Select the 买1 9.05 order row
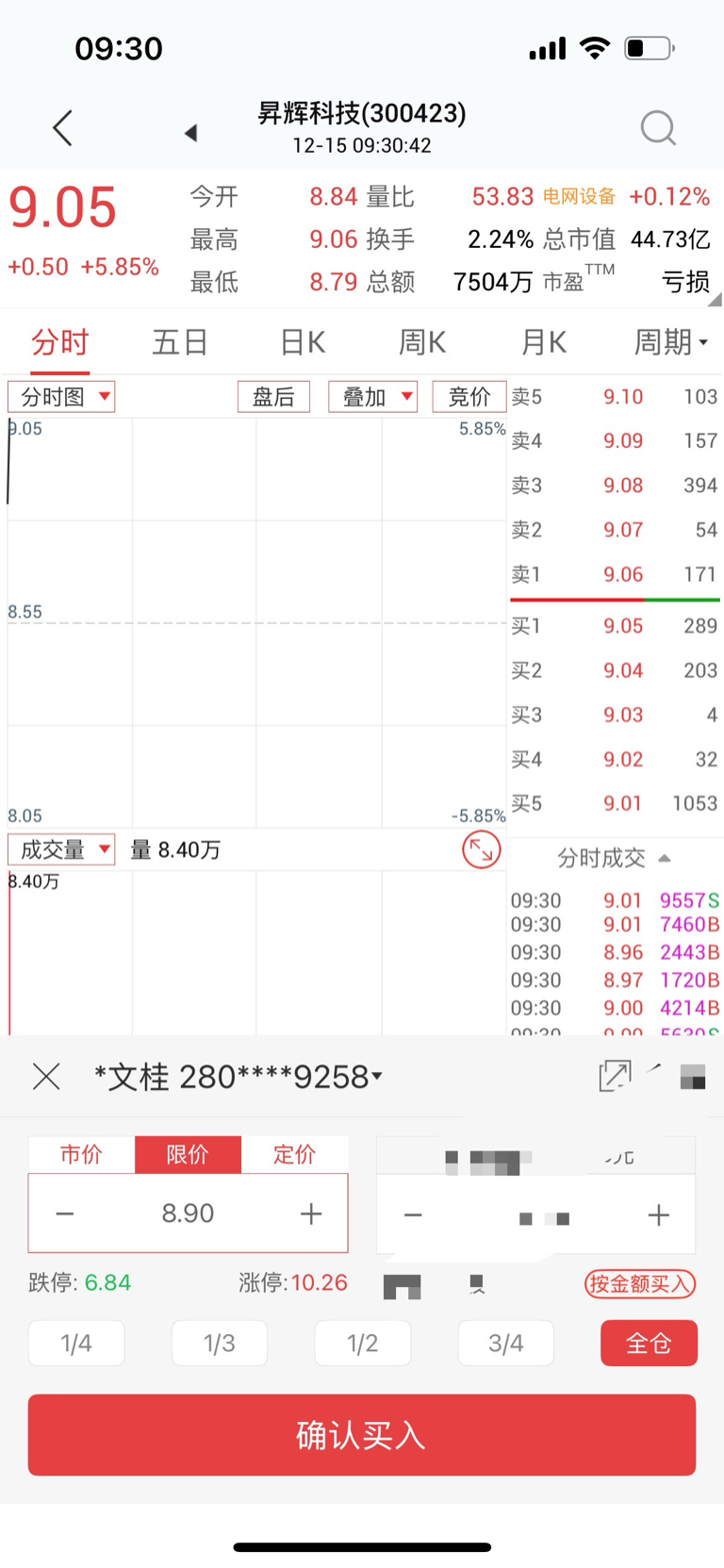 [x=615, y=626]
